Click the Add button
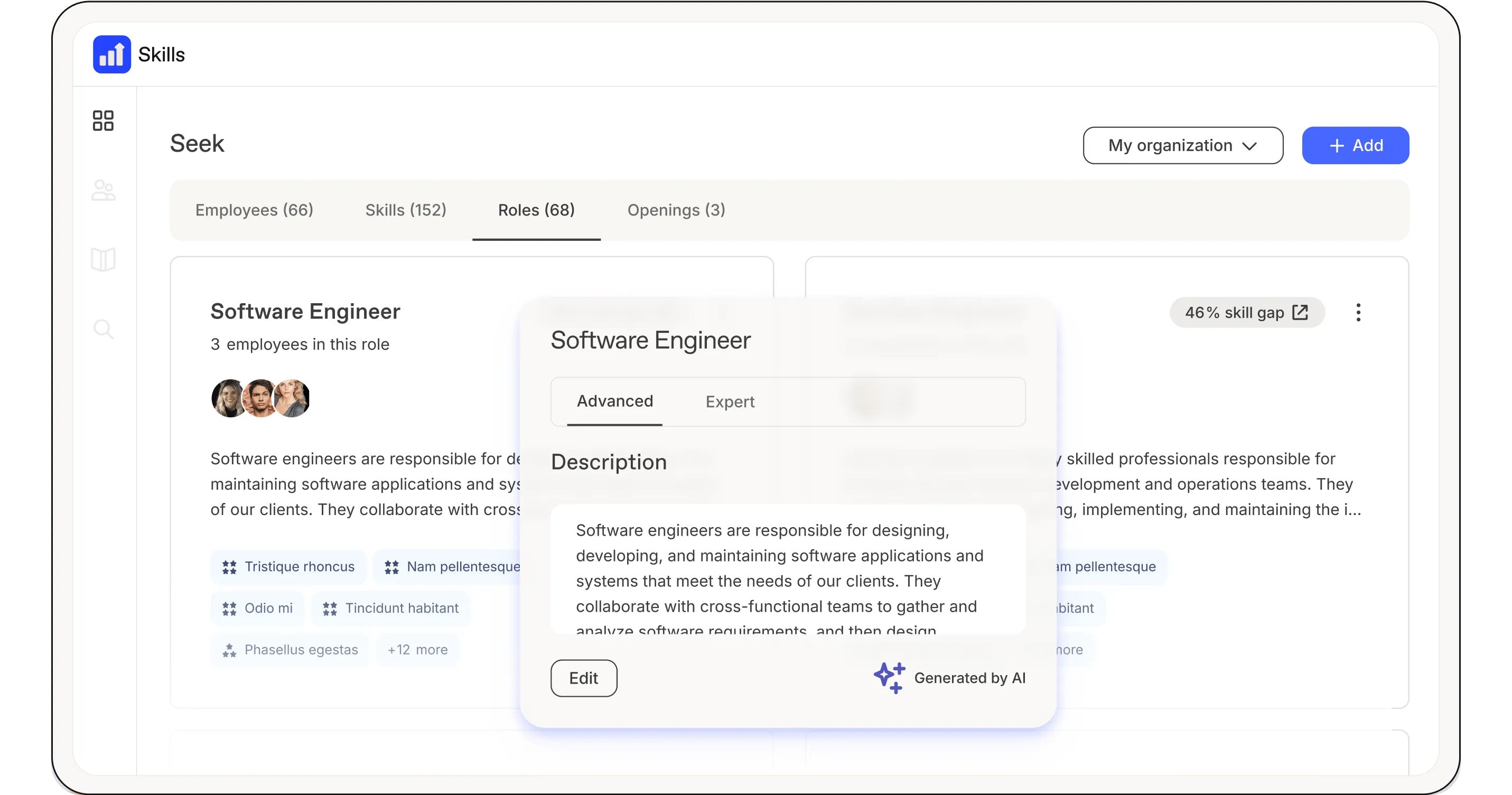Image resolution: width=1512 pixels, height=795 pixels. 1355,145
